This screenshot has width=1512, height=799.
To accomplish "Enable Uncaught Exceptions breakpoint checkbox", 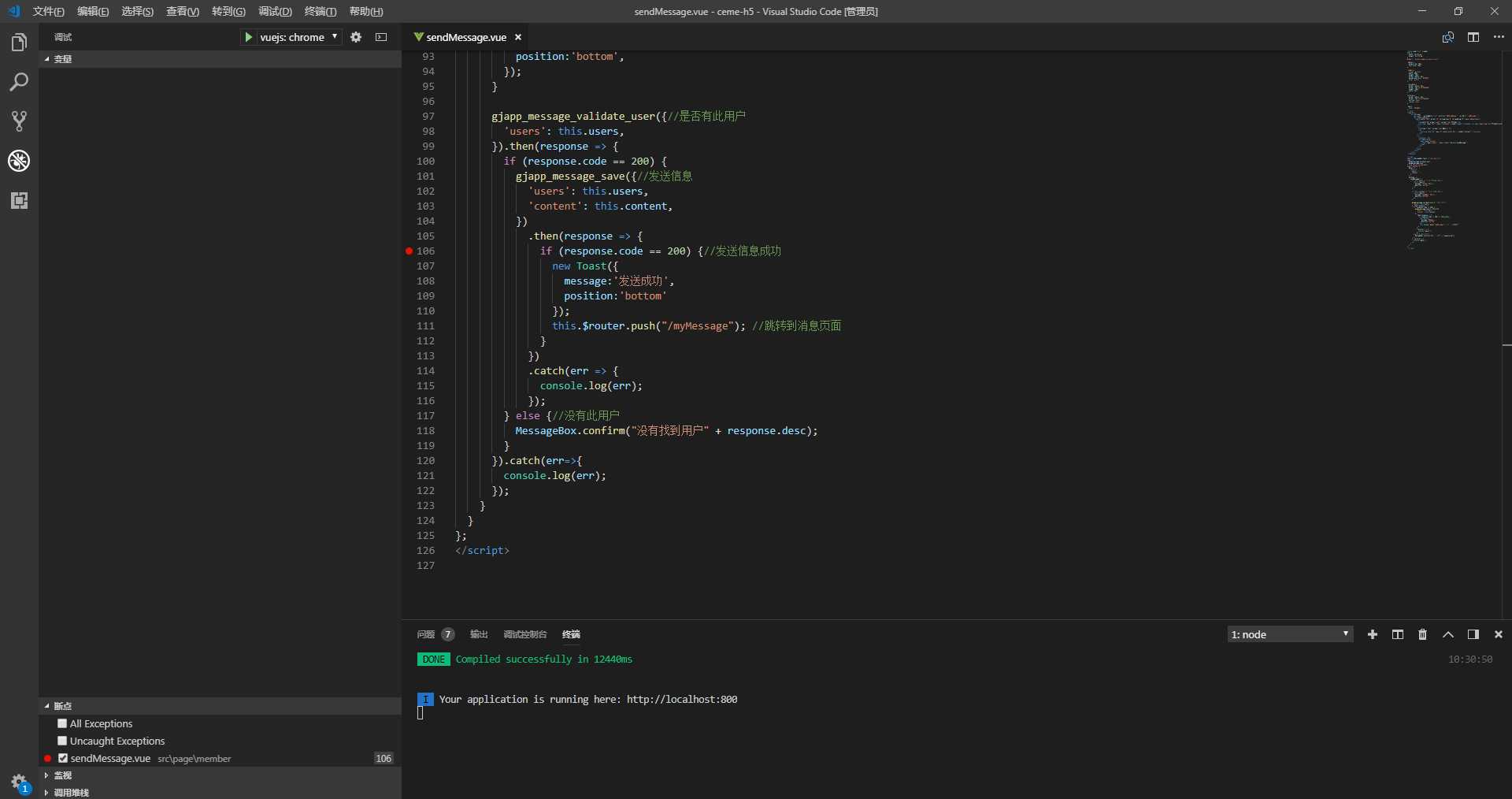I will pos(62,741).
